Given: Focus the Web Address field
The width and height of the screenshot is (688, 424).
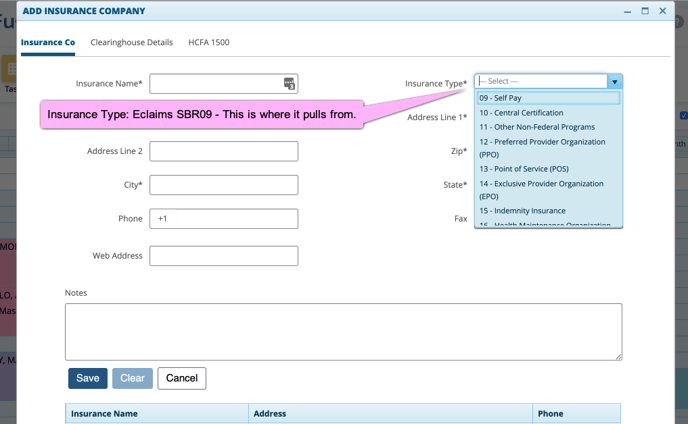Looking at the screenshot, I should point(224,256).
